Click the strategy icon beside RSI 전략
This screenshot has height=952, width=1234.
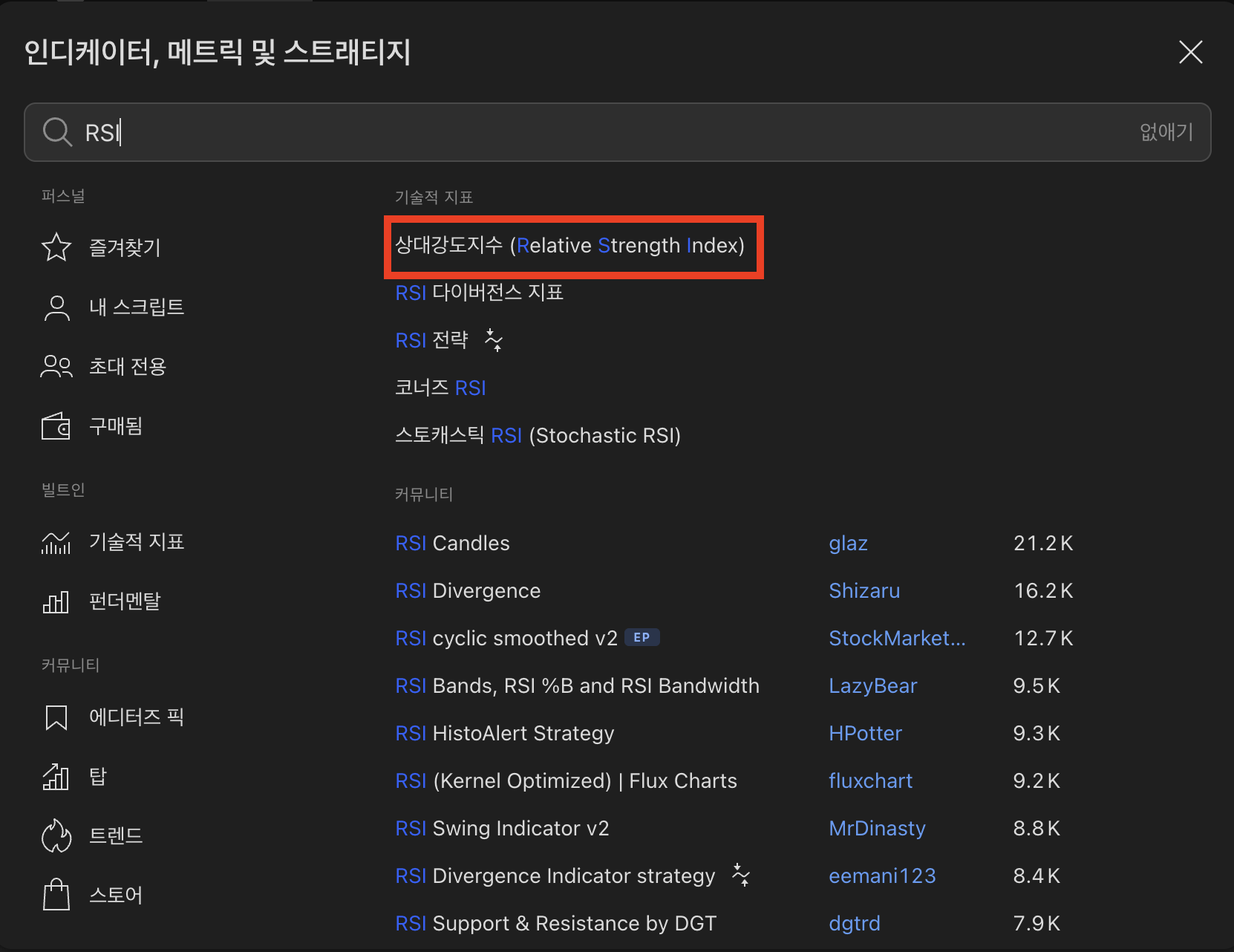494,339
